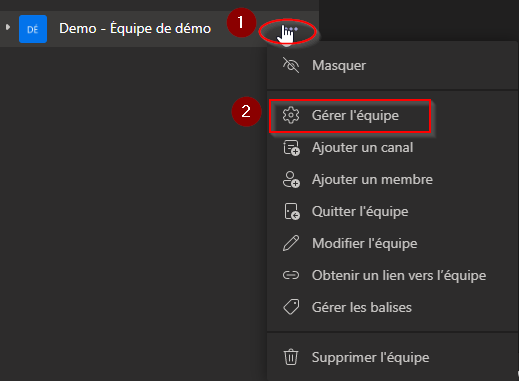Click the leave team door icon
The height and width of the screenshot is (381, 519).
tap(292, 212)
